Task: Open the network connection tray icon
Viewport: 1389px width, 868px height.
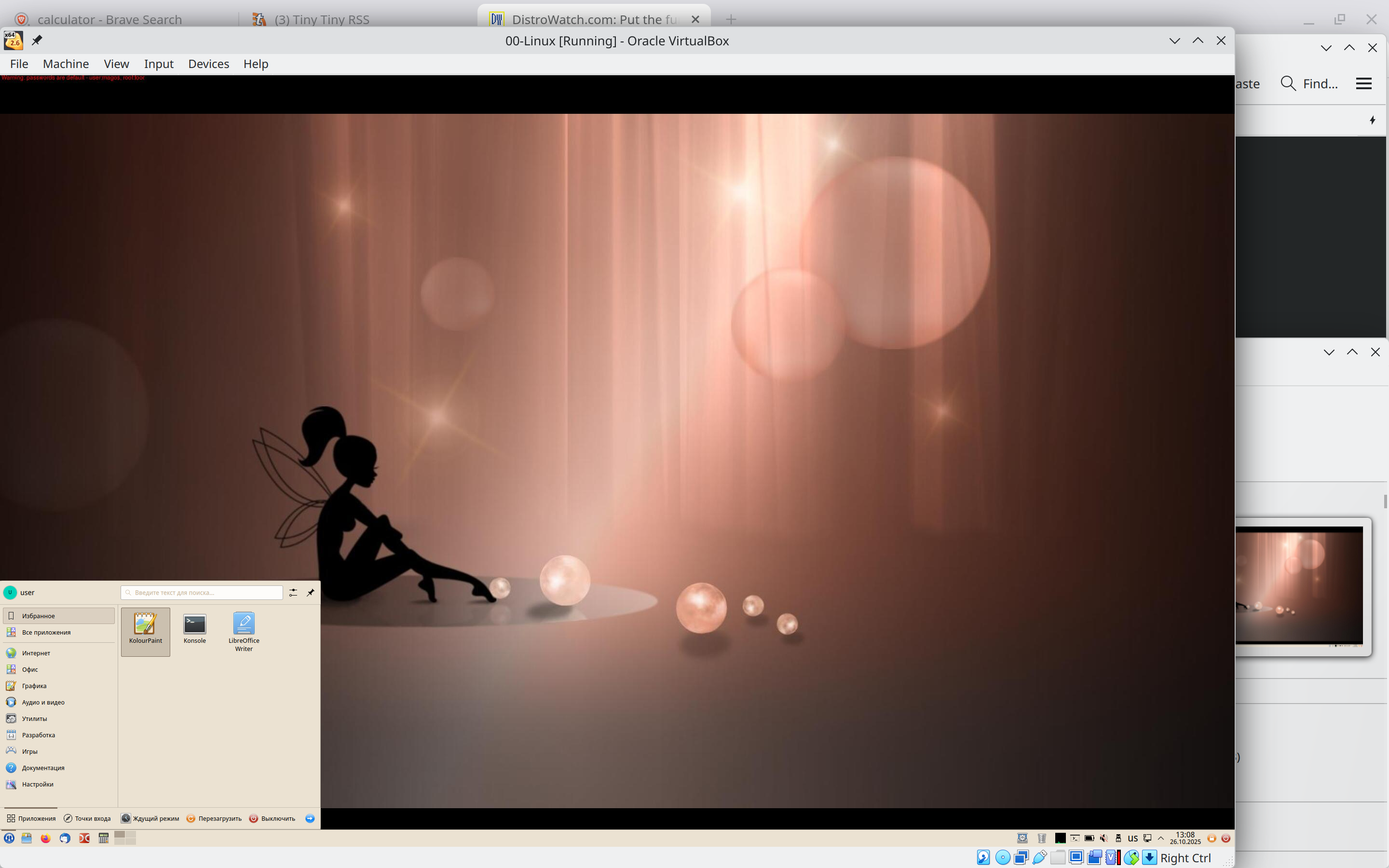Action: click(x=1147, y=838)
